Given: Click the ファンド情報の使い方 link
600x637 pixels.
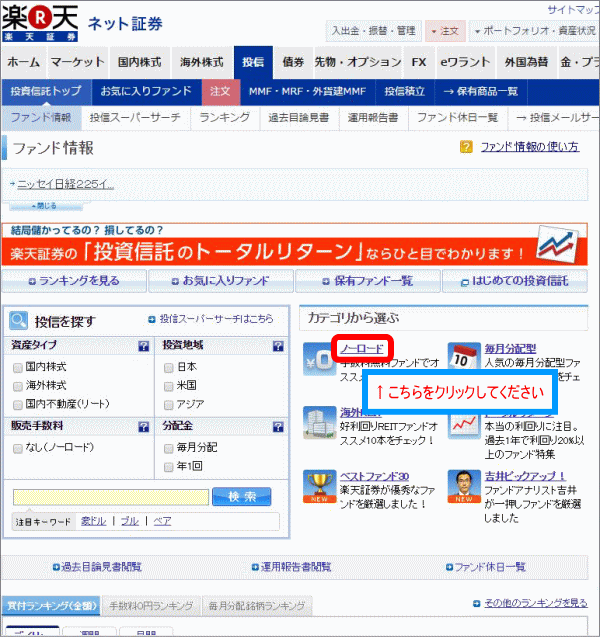Looking at the screenshot, I should (530, 147).
